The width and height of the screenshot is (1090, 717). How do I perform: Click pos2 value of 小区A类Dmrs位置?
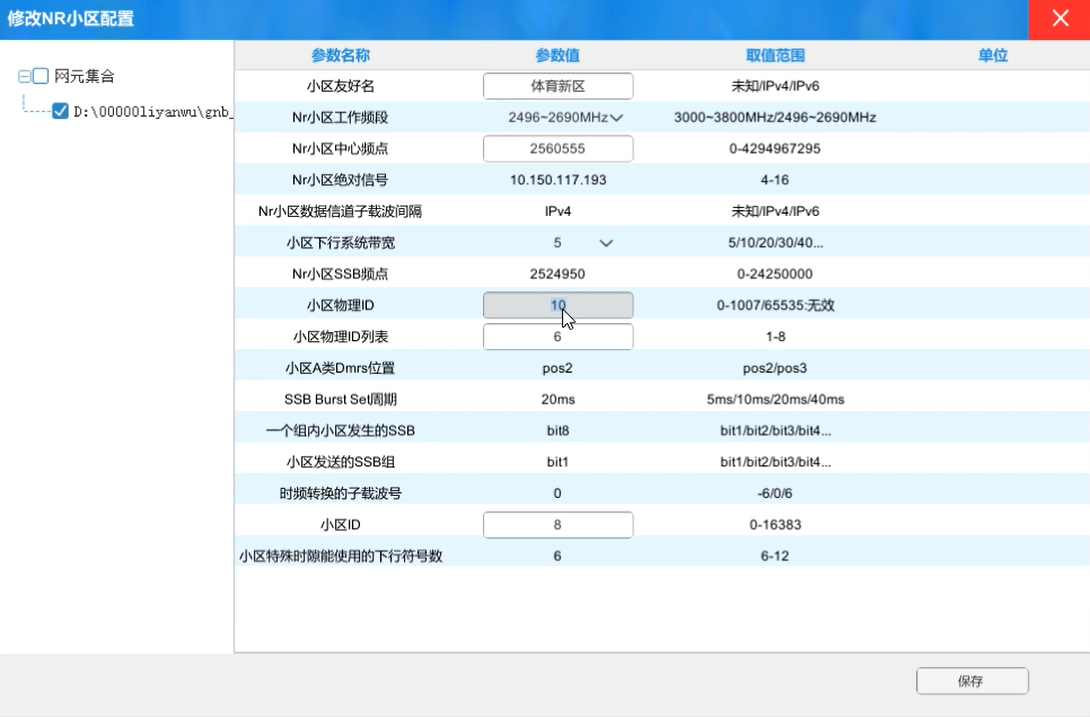pos(558,368)
